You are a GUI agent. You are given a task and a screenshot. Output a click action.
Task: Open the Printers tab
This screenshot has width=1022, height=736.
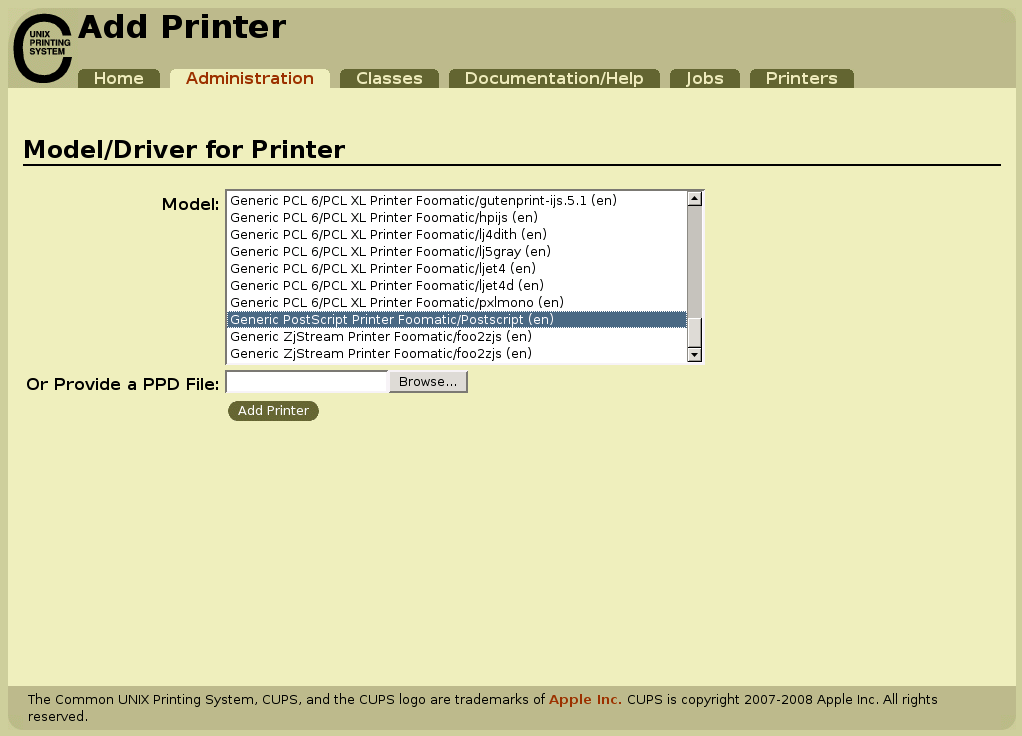[x=801, y=77]
